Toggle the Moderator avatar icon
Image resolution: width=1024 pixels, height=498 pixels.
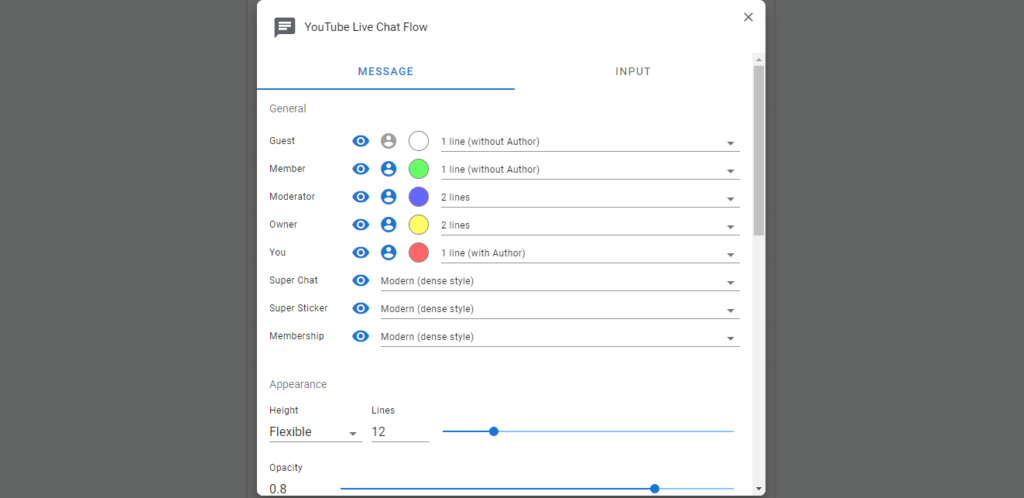(x=389, y=196)
